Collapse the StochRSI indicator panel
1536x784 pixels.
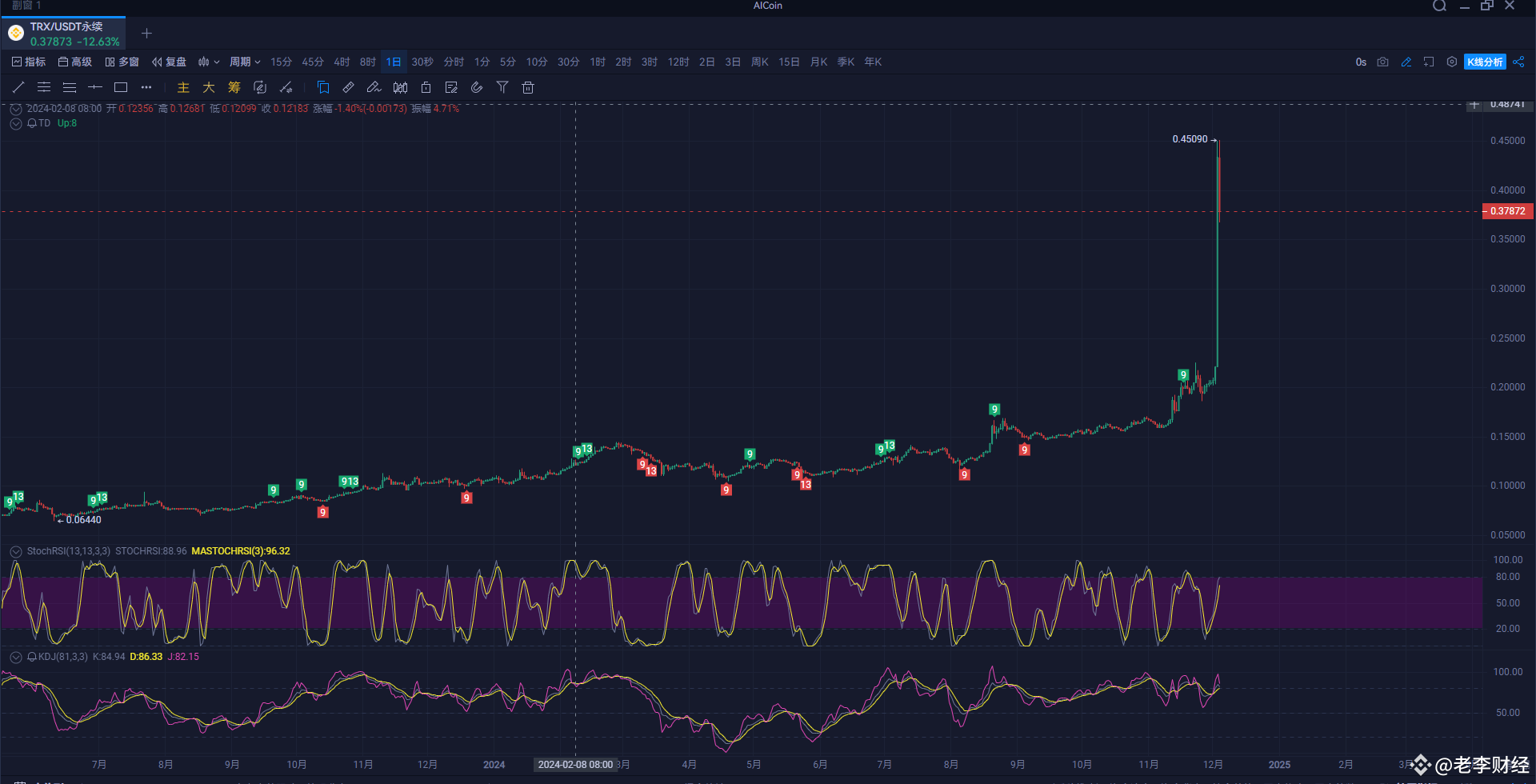(x=15, y=550)
